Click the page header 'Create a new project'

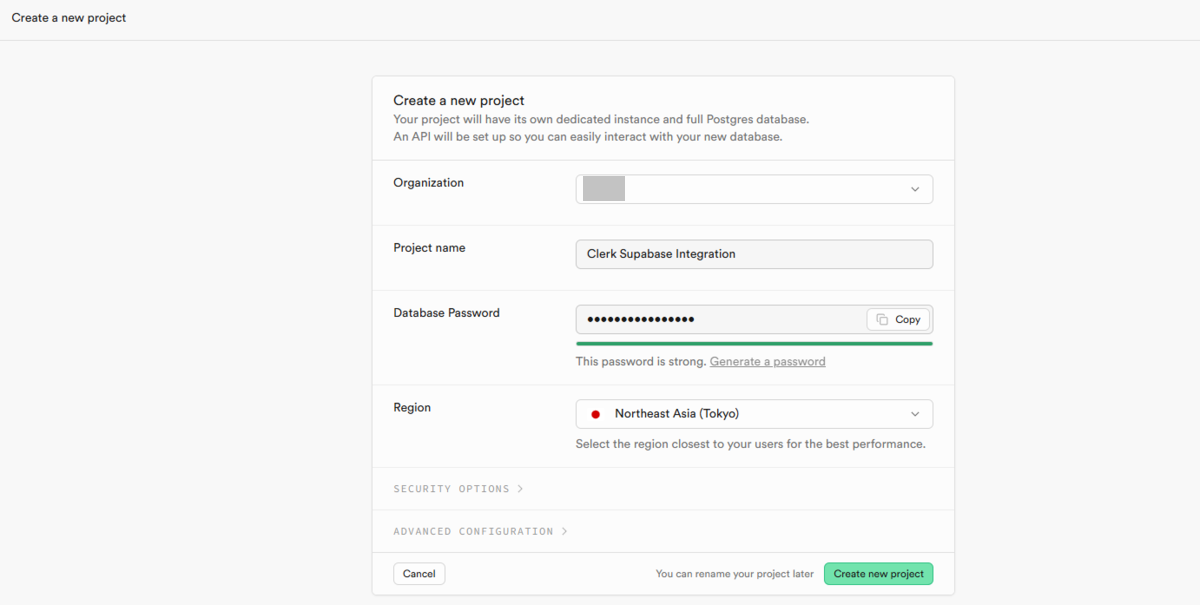click(69, 18)
